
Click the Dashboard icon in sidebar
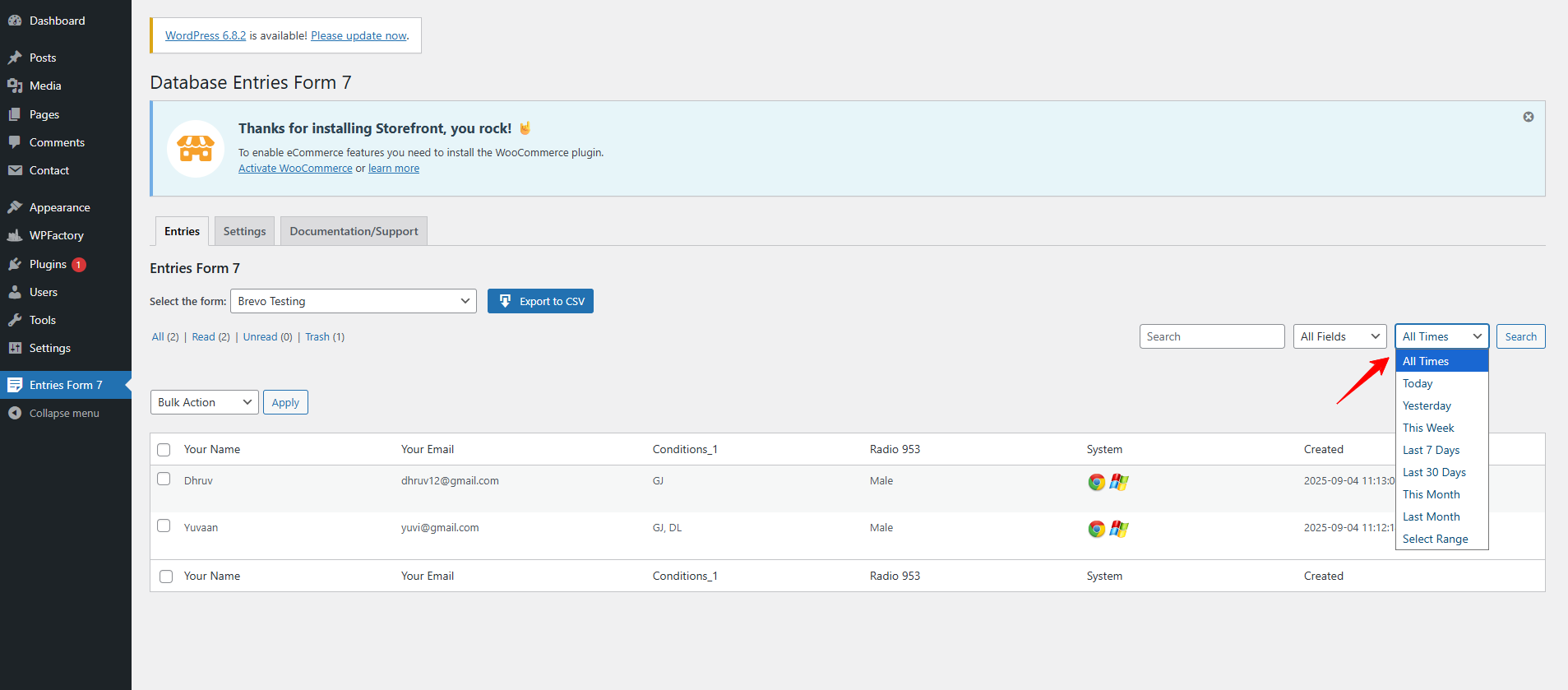(15, 21)
